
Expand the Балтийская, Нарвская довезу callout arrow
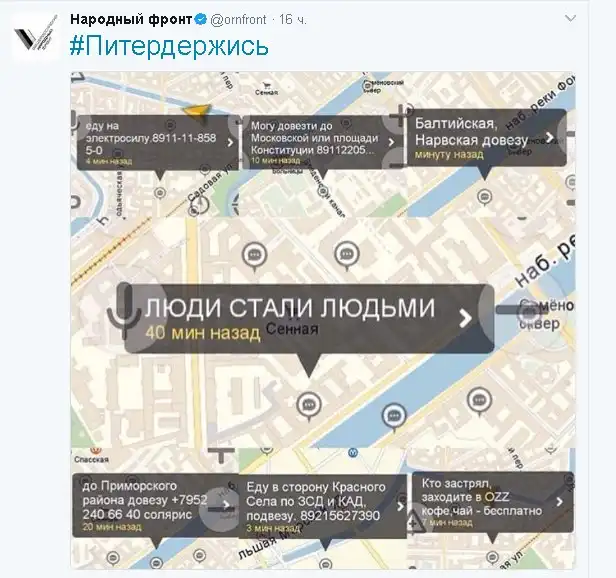point(551,139)
